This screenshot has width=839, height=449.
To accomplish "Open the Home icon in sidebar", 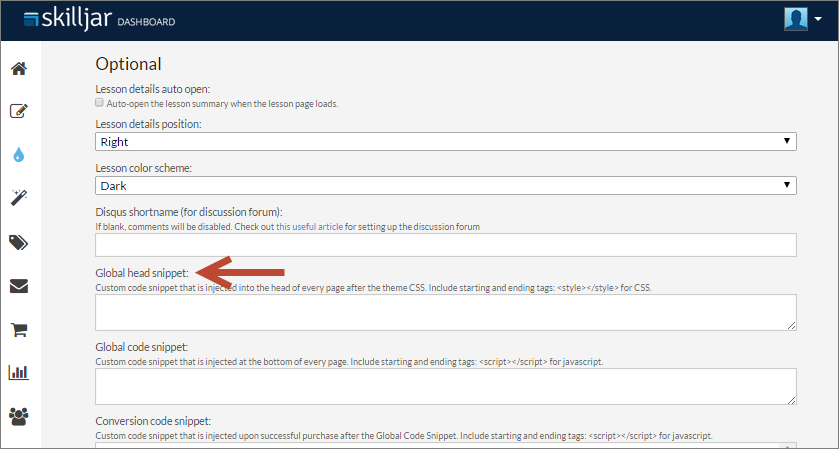I will coord(19,69).
